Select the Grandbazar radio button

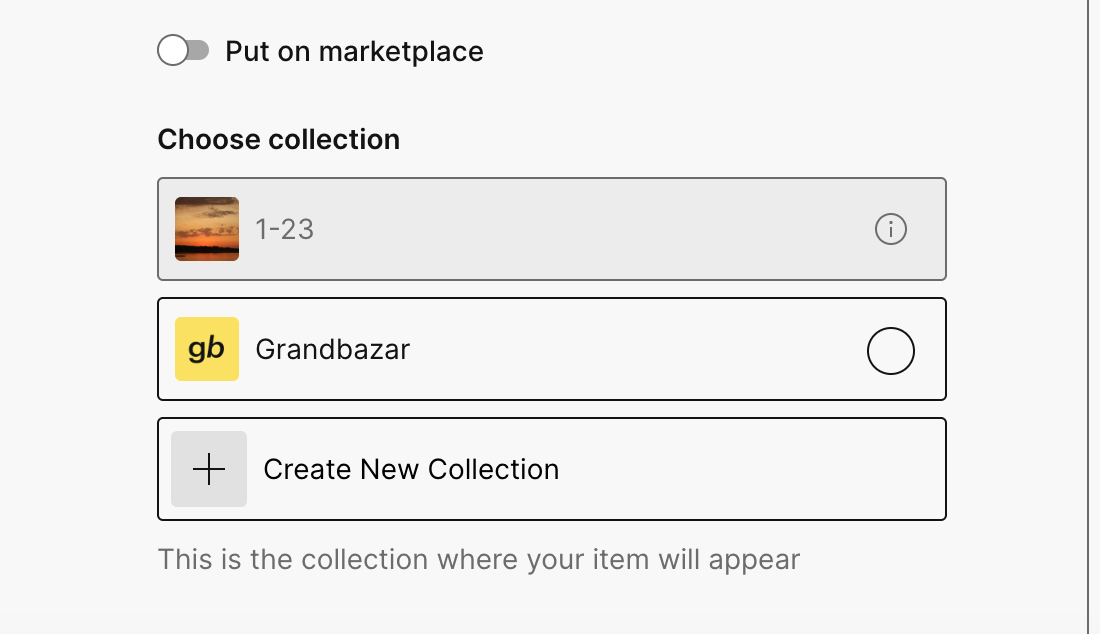point(890,351)
